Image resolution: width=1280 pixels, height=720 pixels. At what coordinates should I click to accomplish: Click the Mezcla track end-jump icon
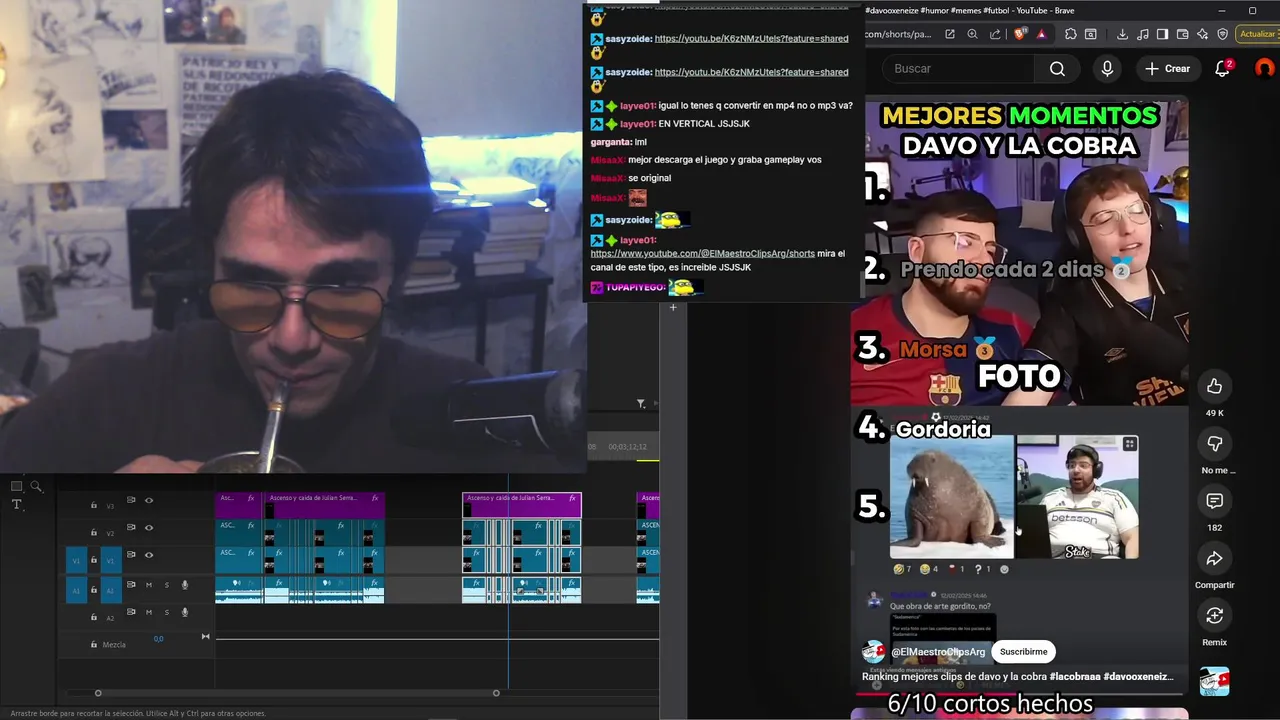(x=206, y=637)
